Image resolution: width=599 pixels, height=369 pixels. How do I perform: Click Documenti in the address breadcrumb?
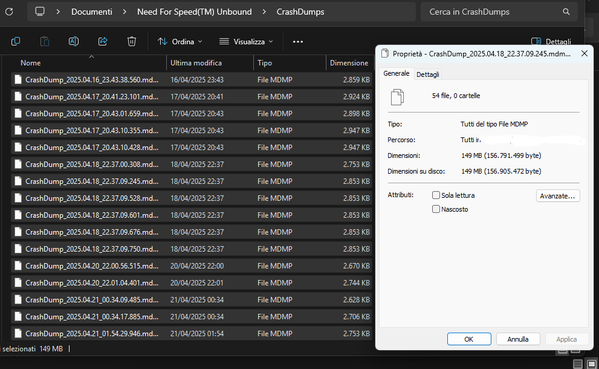click(x=92, y=12)
